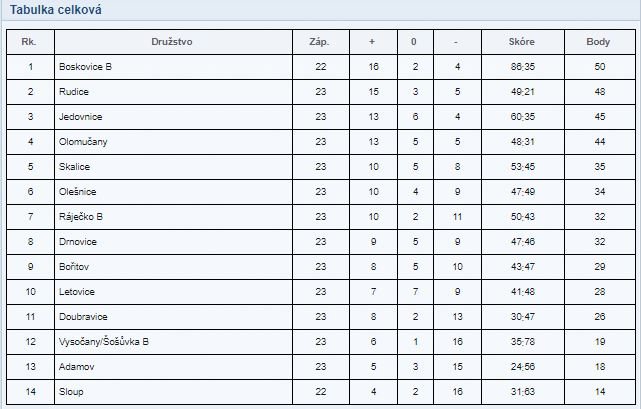The height and width of the screenshot is (409, 641).
Task: Click the Body column header
Action: tap(600, 42)
